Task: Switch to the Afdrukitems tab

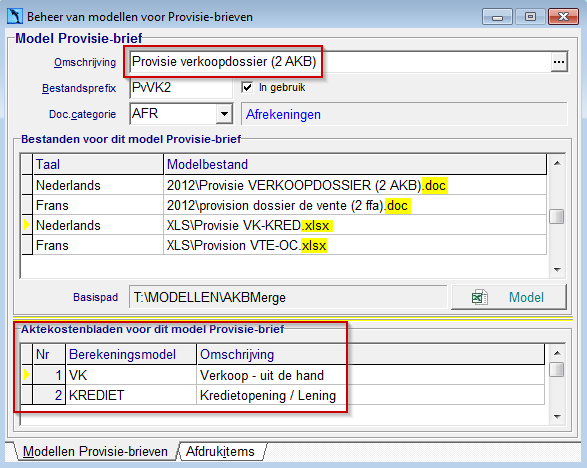Action: point(220,451)
